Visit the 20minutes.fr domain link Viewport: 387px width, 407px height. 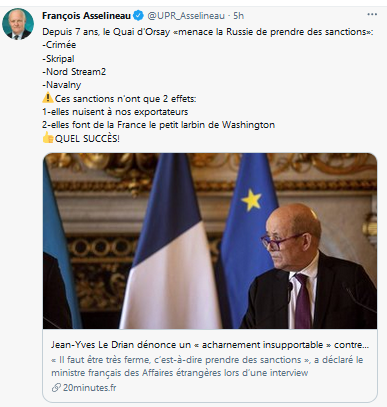[x=89, y=388]
